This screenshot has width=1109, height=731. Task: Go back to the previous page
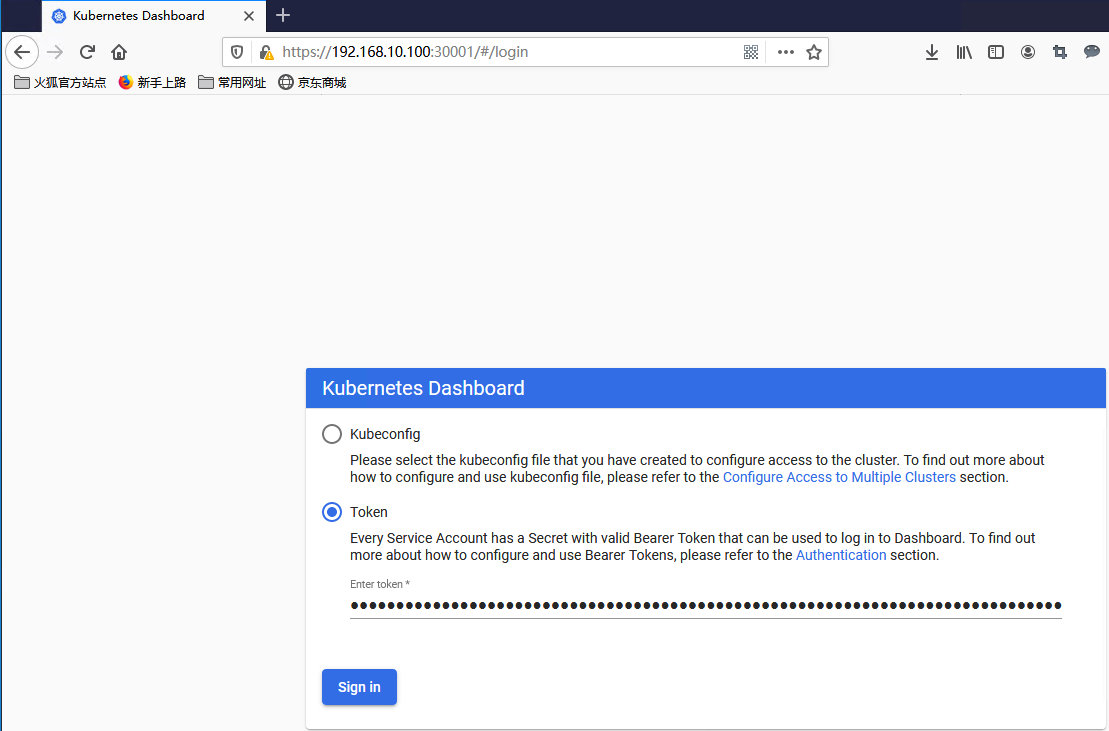tap(22, 52)
